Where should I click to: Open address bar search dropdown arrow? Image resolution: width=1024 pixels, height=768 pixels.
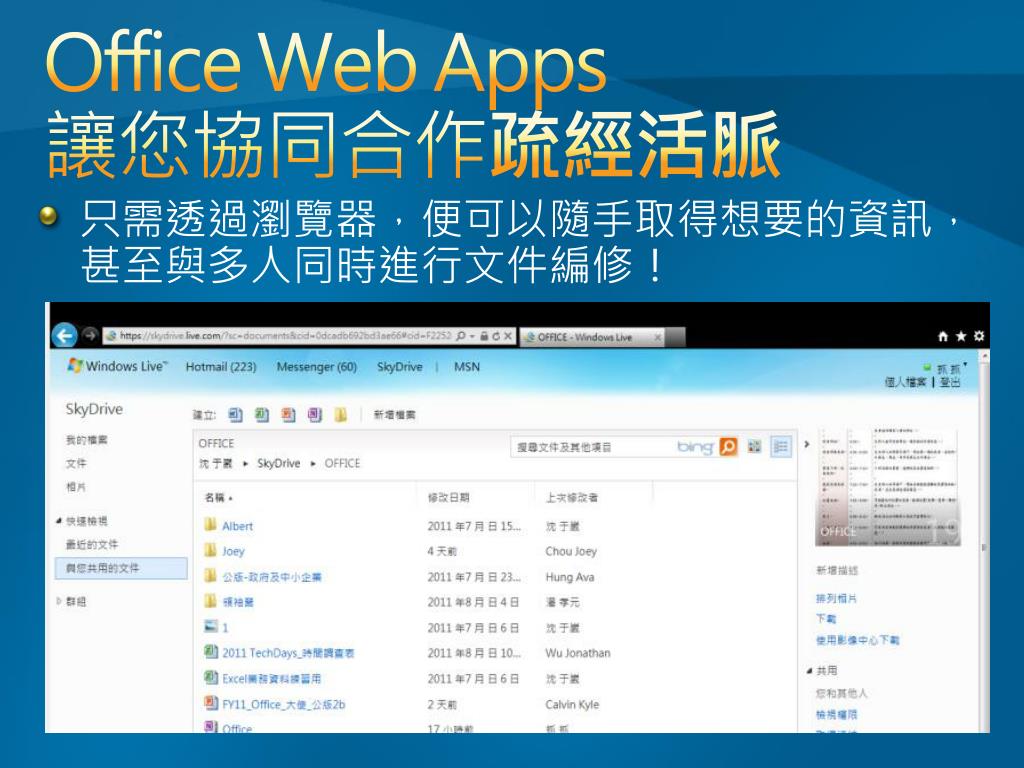point(472,336)
